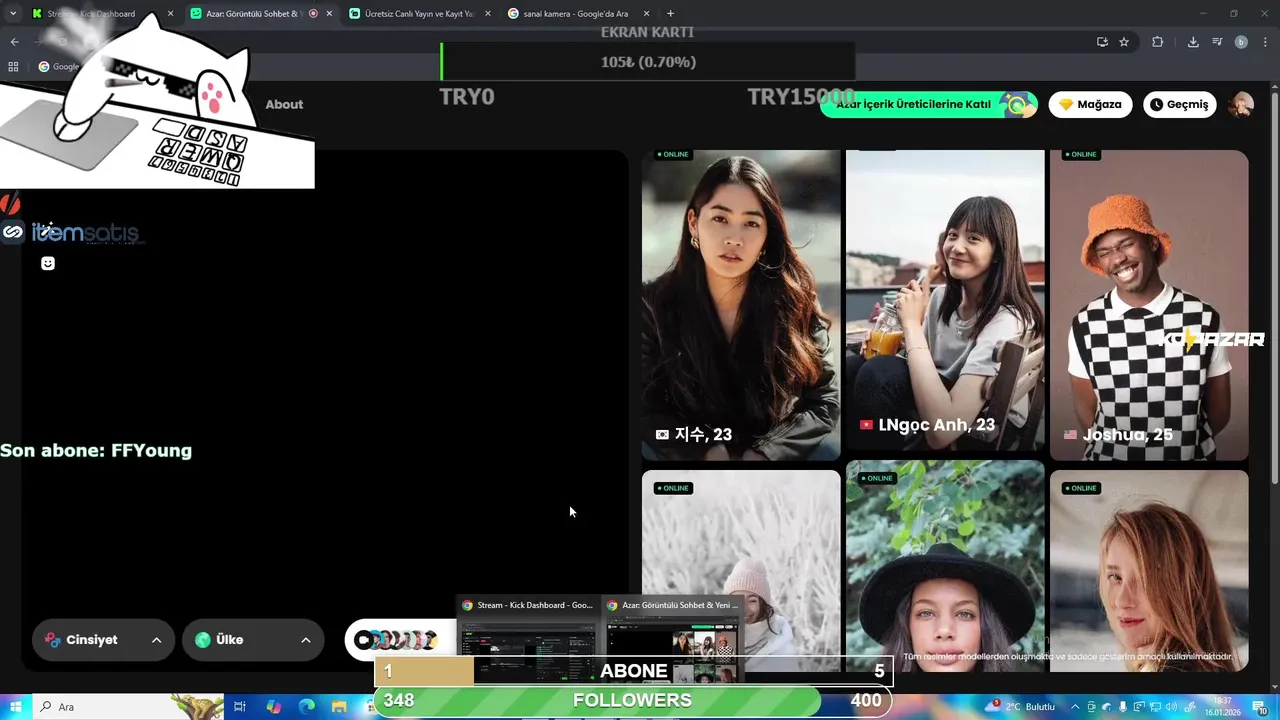Open the Chrome profile b avatar
This screenshot has height=720, width=1280.
click(x=1241, y=42)
